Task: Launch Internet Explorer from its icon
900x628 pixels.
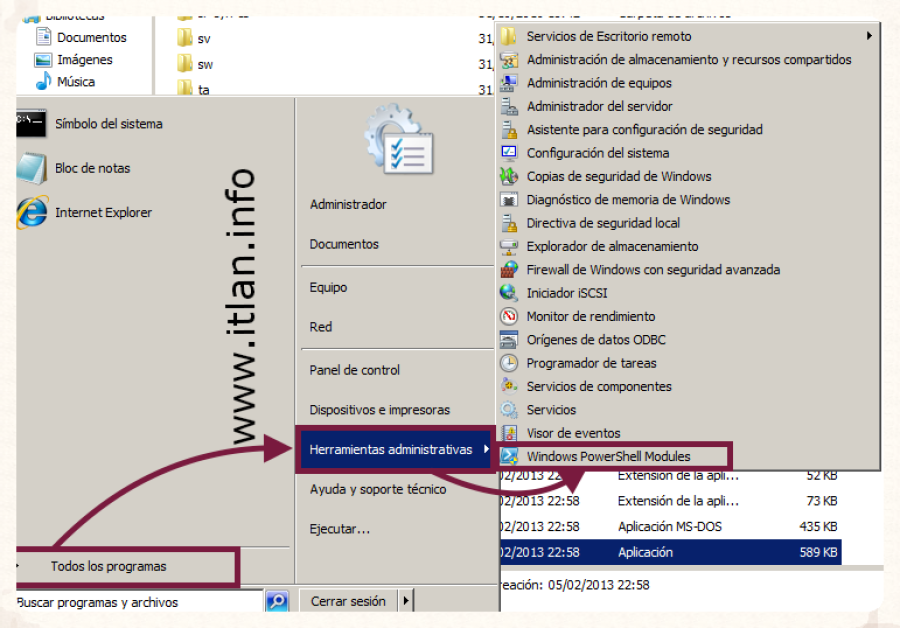Action: point(30,212)
